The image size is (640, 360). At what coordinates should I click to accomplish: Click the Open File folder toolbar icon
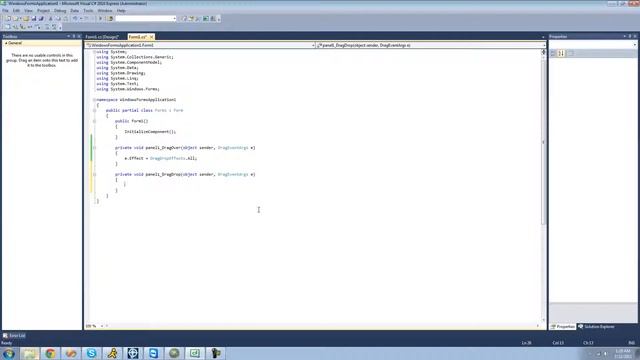tap(26, 18)
